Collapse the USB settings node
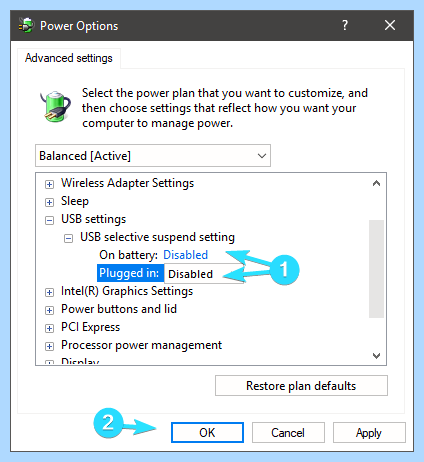Viewport: 424px width, 462px height. click(x=49, y=220)
